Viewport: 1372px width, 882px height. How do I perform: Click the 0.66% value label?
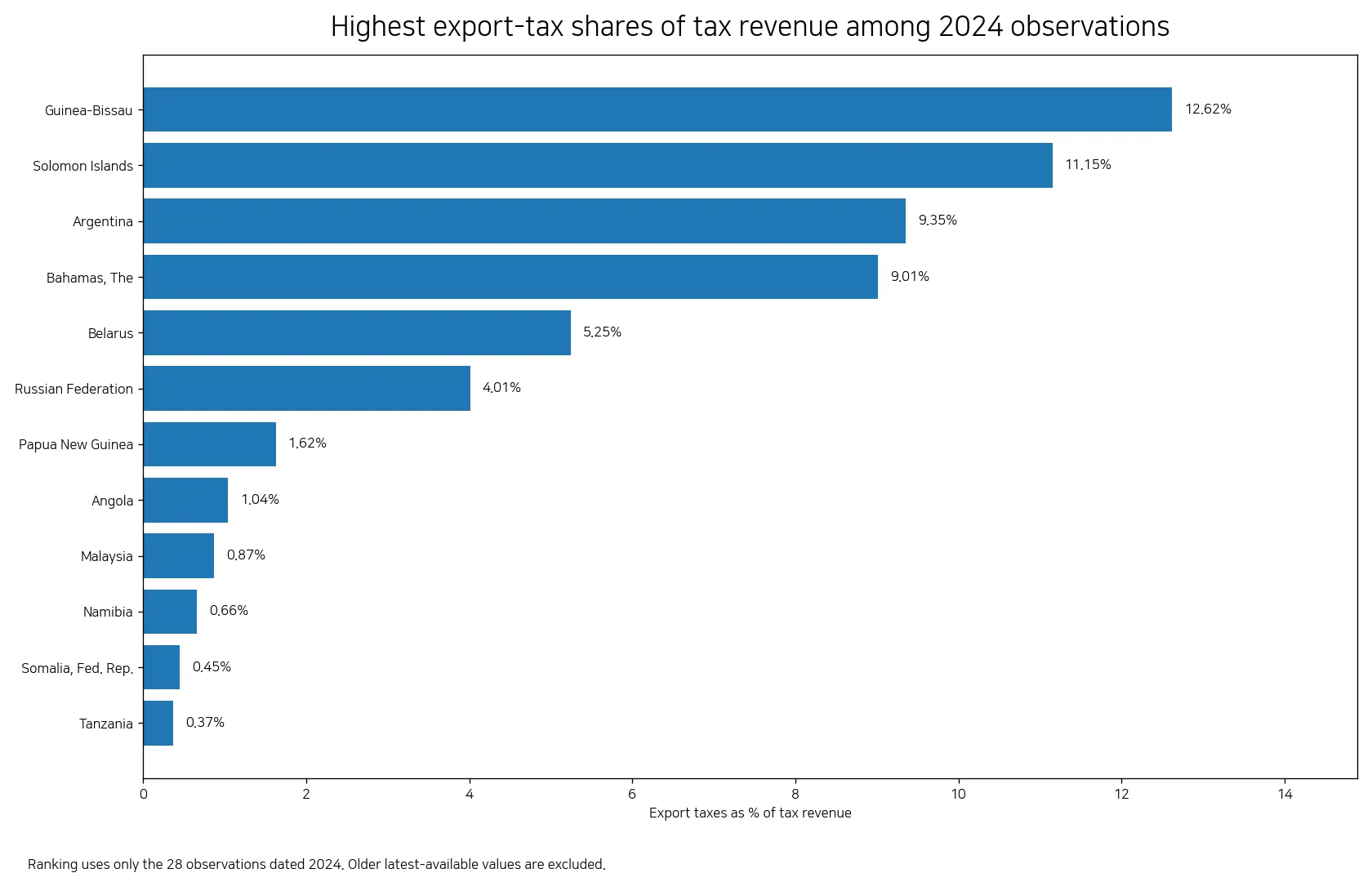(x=229, y=611)
